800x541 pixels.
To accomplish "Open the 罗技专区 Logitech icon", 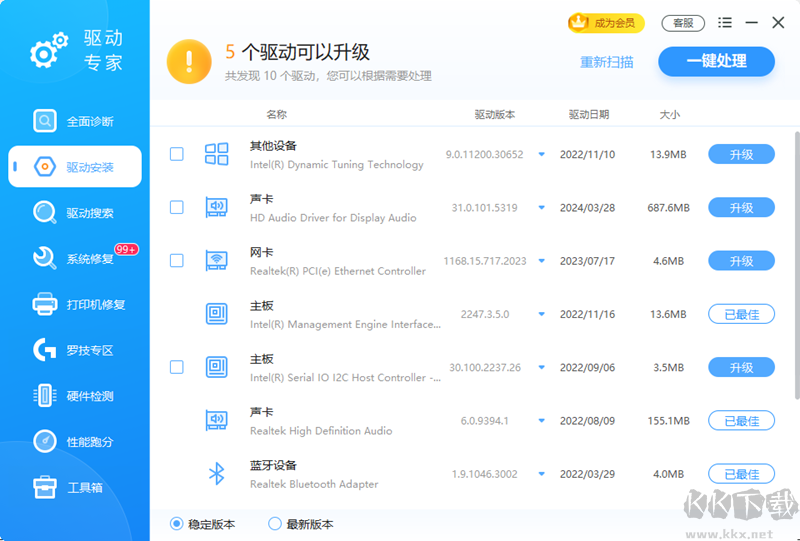I will tap(45, 350).
